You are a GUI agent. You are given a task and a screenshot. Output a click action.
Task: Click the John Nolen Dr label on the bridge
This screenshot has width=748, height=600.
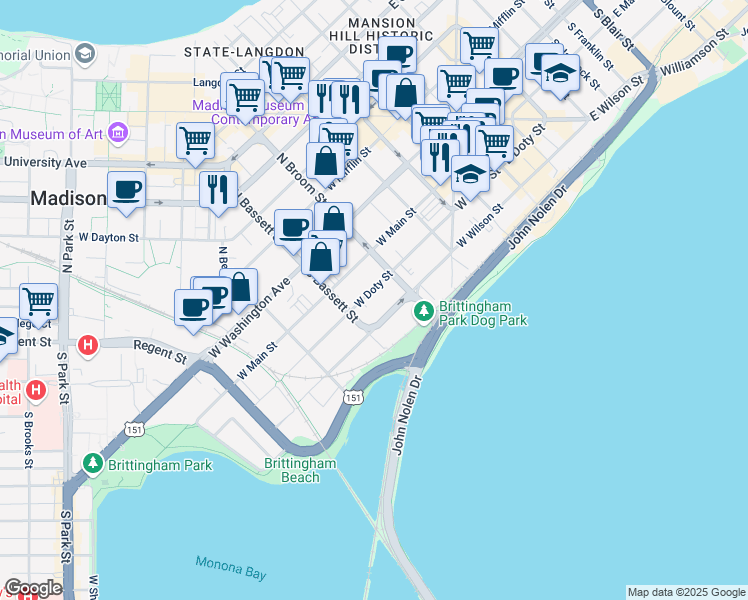tap(407, 414)
